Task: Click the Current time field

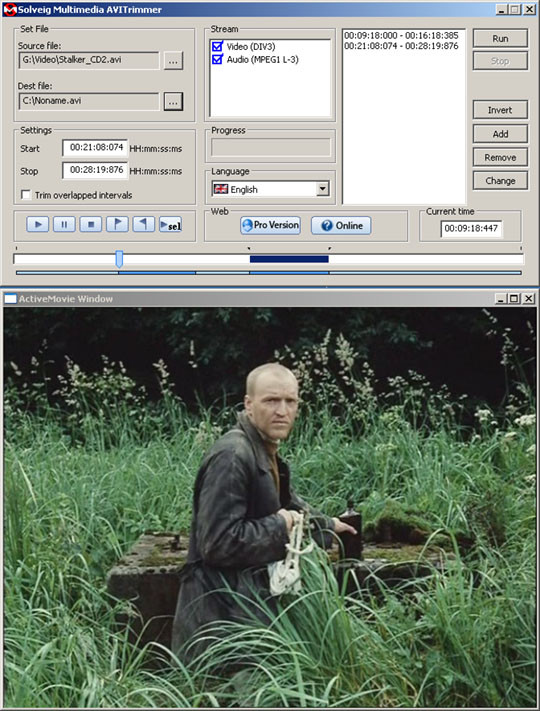Action: pyautogui.click(x=471, y=229)
